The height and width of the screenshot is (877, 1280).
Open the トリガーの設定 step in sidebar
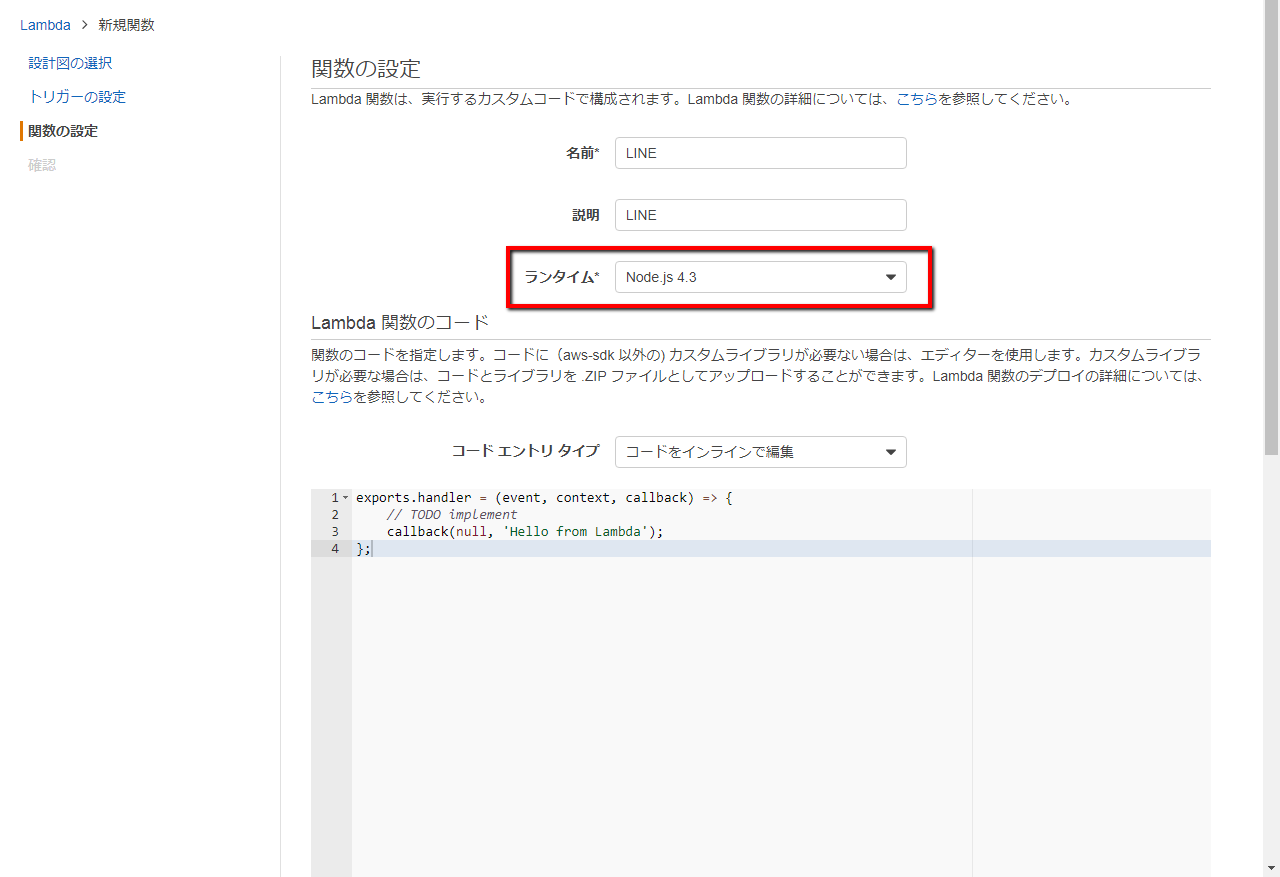pos(77,97)
